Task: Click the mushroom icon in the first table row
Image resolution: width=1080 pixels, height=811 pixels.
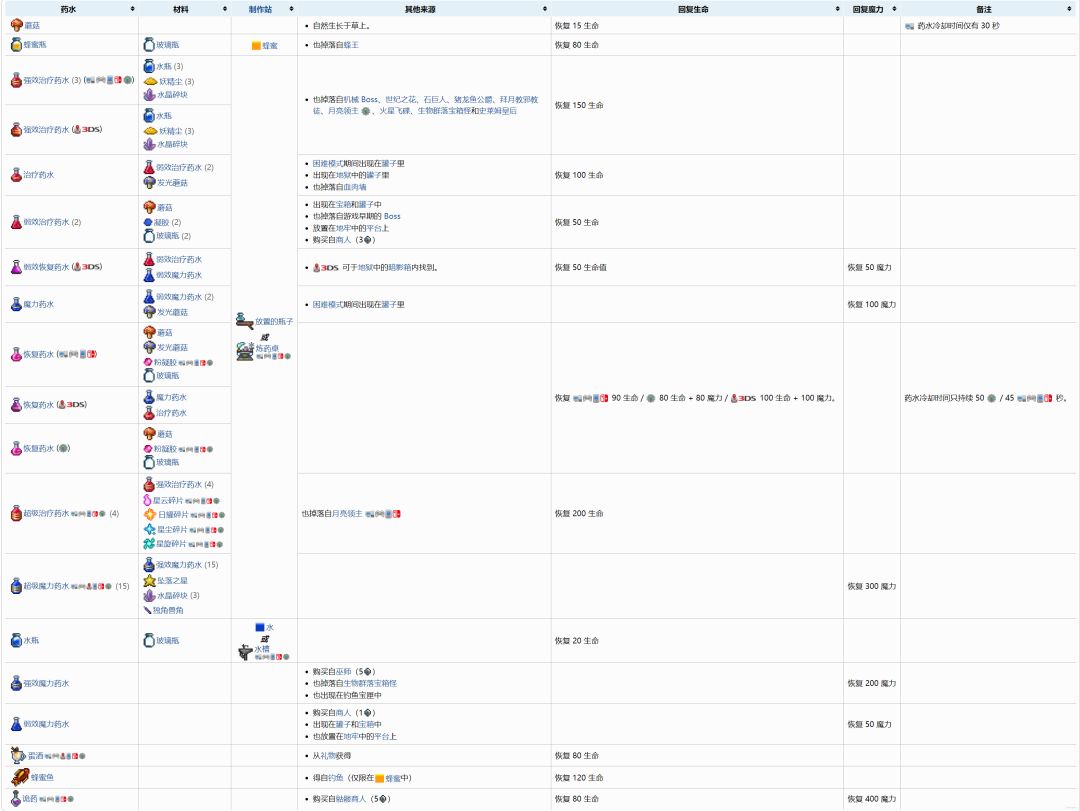Action: pos(17,25)
